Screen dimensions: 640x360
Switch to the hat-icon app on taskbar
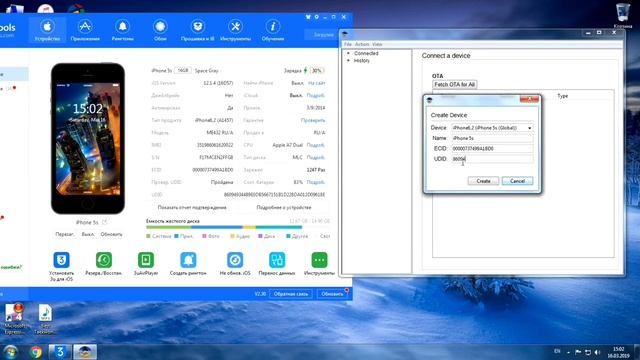pos(85,352)
